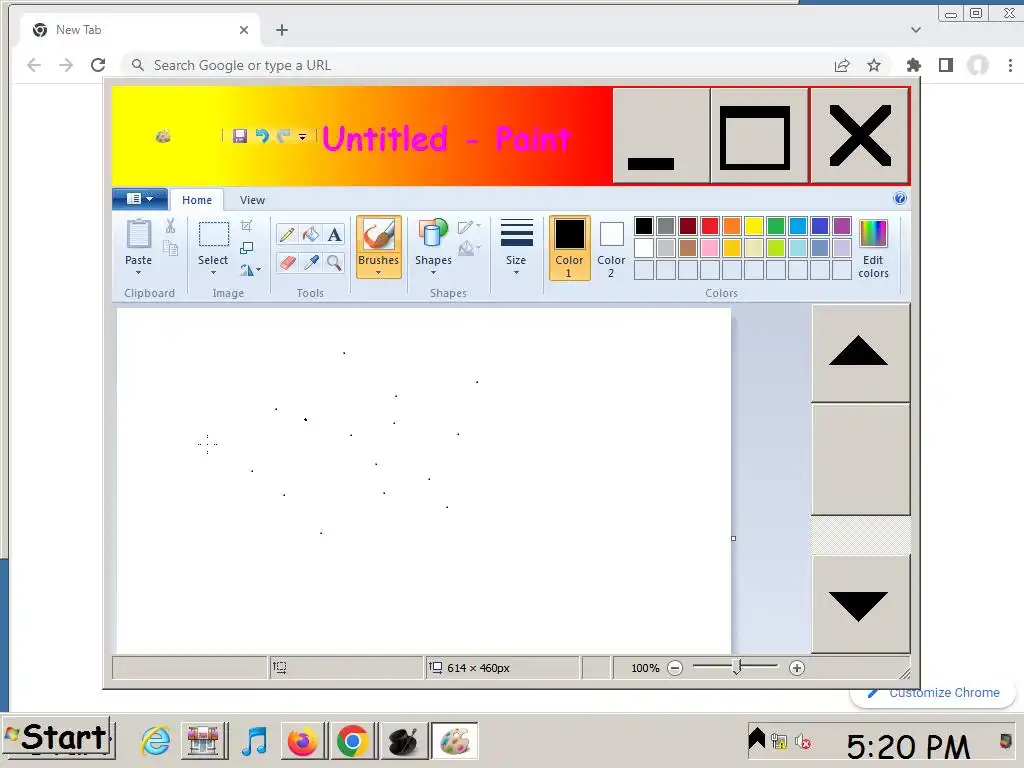Open Paint Help question mark icon
Image resolution: width=1024 pixels, height=768 pixels.
pos(899,199)
